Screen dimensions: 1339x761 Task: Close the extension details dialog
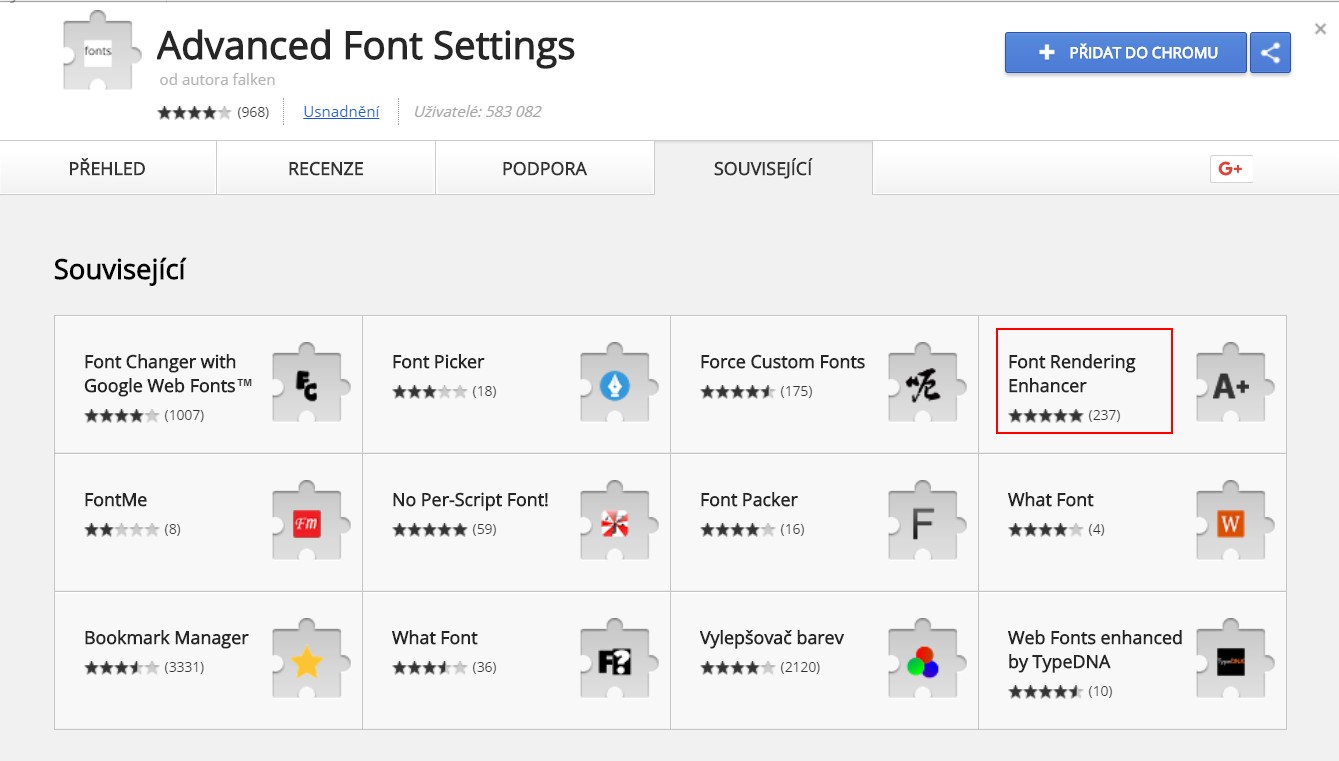coord(1320,29)
